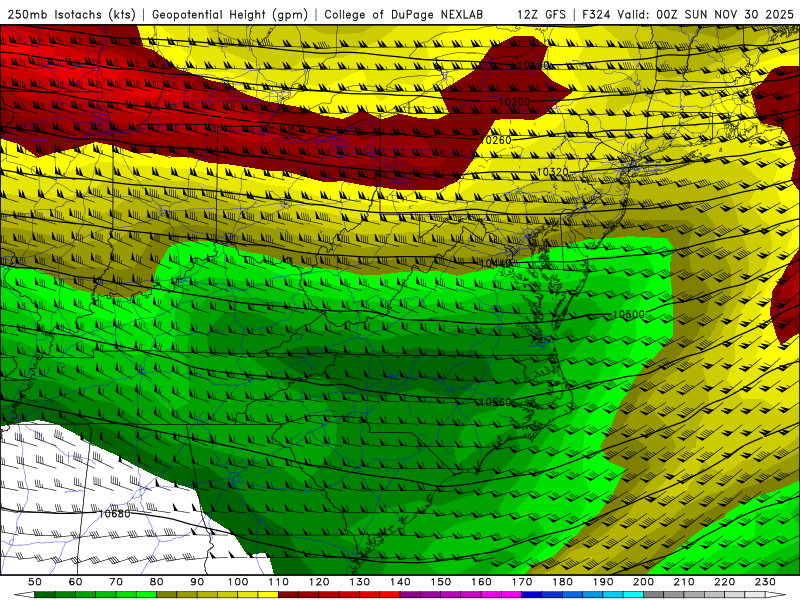
Task: Click the colorbar value 200
Action: (644, 582)
